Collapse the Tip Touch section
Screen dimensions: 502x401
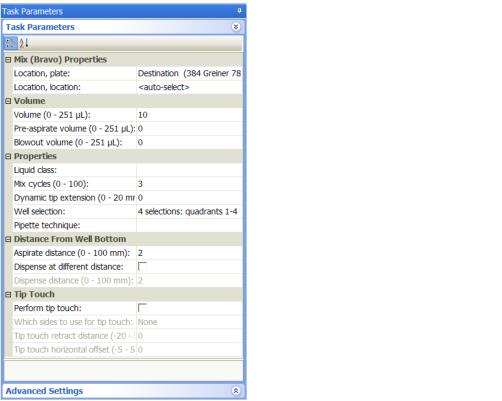coord(8,295)
